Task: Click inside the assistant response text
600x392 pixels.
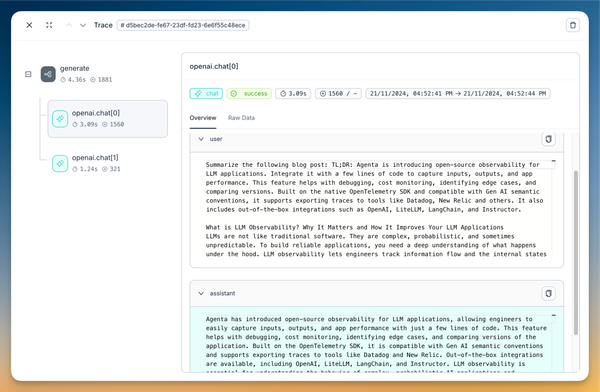Action: (x=377, y=341)
